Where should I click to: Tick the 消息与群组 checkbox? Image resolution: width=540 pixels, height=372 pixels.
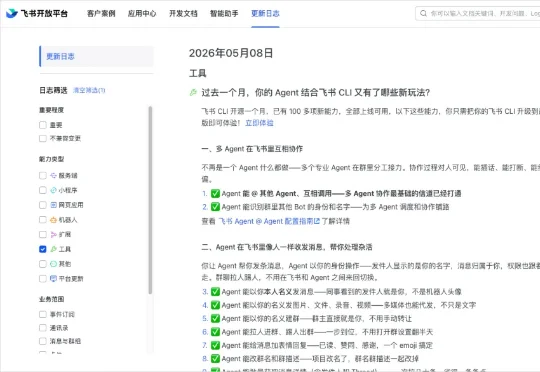coord(43,341)
